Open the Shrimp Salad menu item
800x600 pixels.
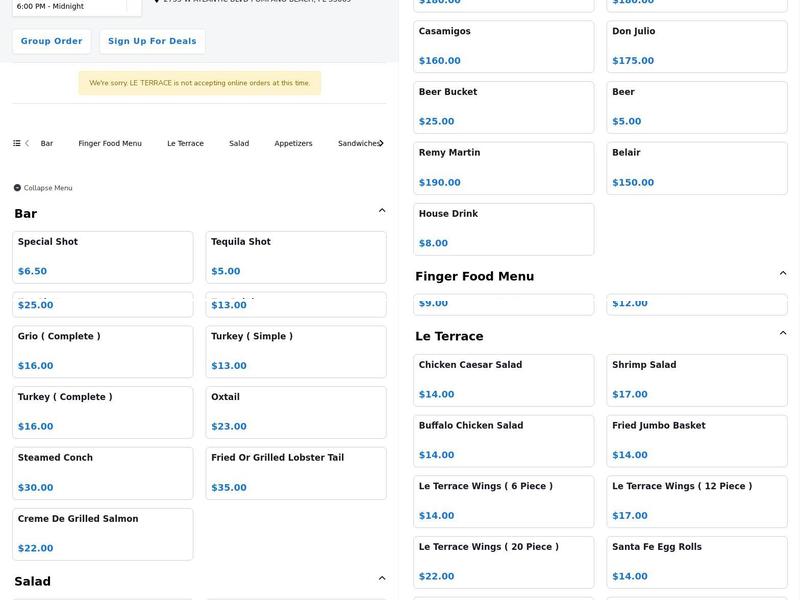[696, 380]
